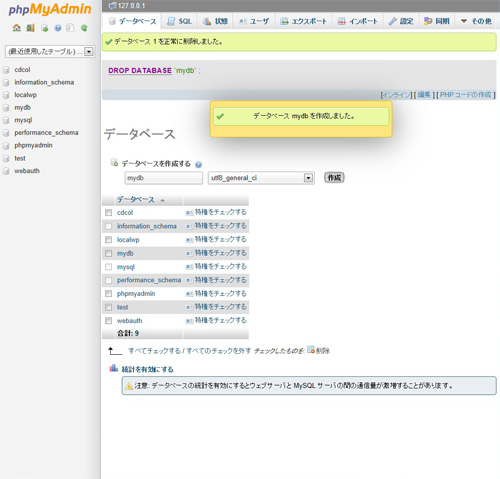Open mydb database link in the table
Screen dimensions: 500x479
(x=125, y=254)
